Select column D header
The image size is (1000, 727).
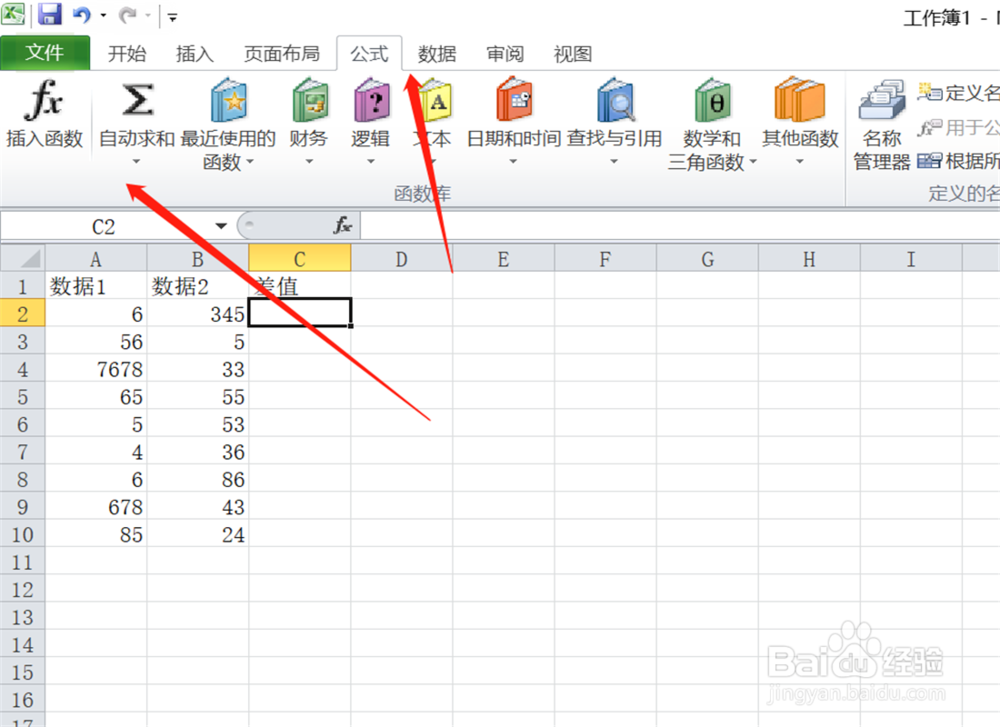point(401,259)
